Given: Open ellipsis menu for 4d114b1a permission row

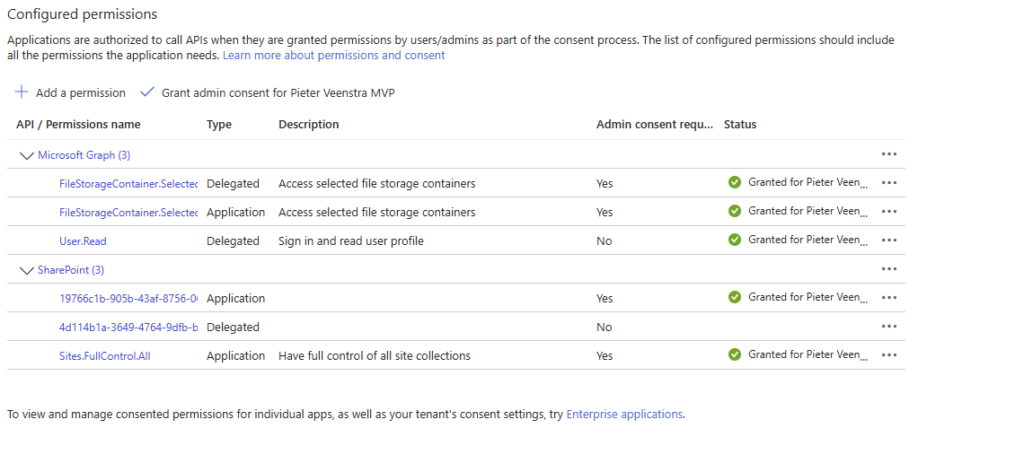Looking at the screenshot, I should [x=889, y=326].
